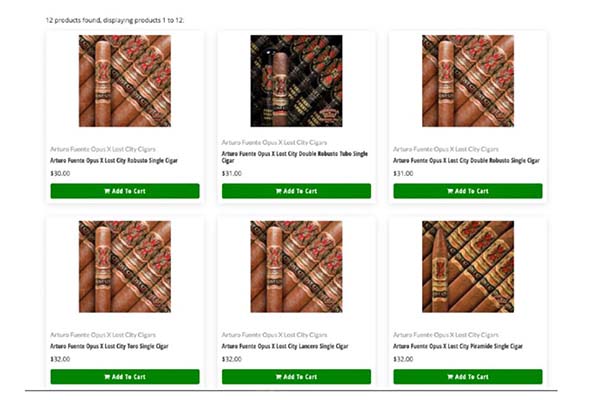Open Opus X Lost City Robusto title link
Viewport: 600px width, 400px height.
114,161
